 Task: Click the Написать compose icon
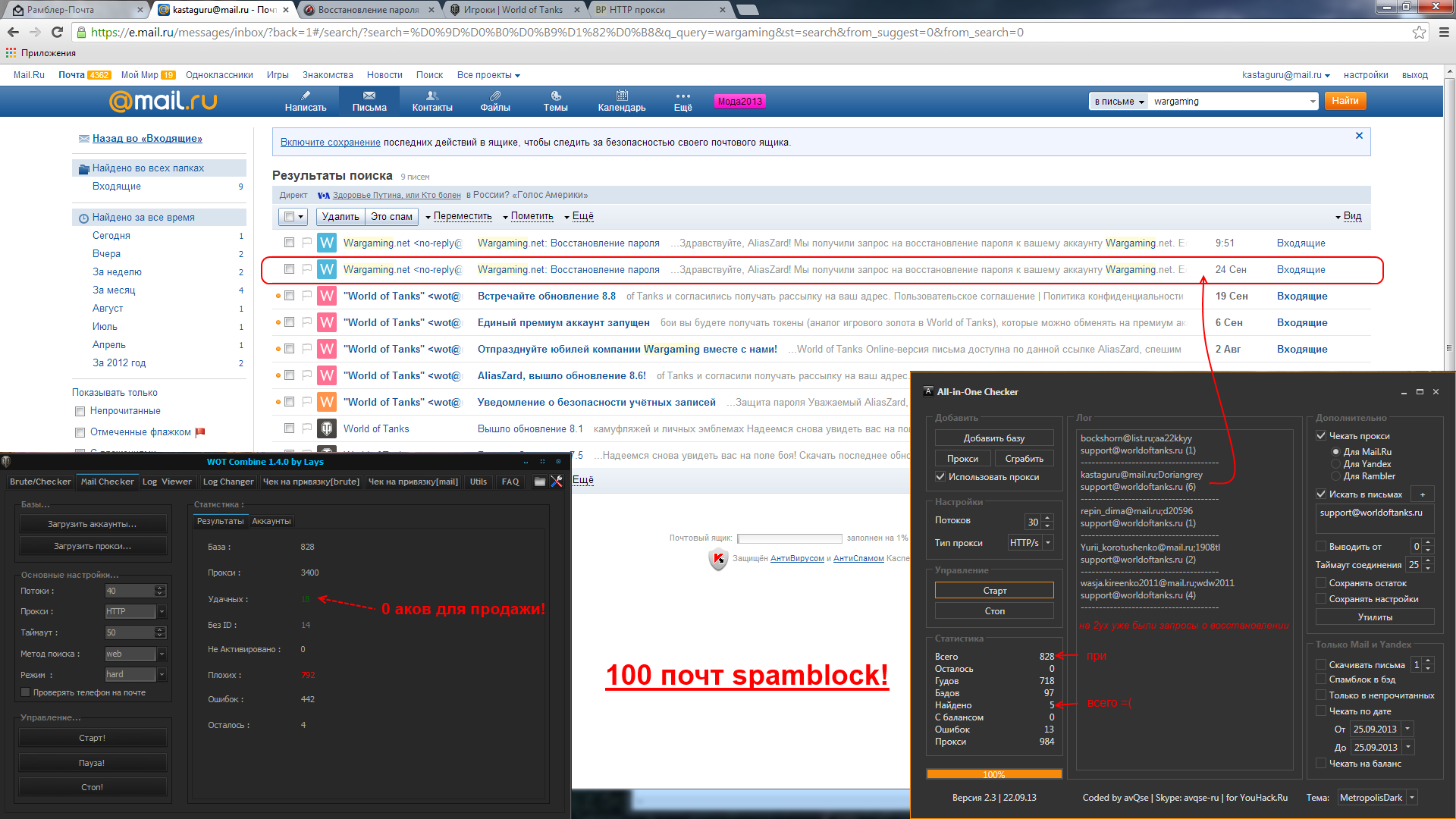point(306,96)
